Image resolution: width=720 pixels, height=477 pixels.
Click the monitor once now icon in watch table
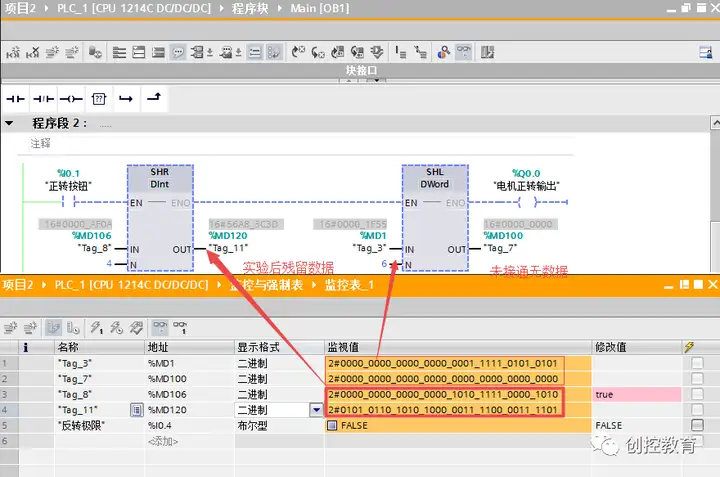(x=180, y=328)
